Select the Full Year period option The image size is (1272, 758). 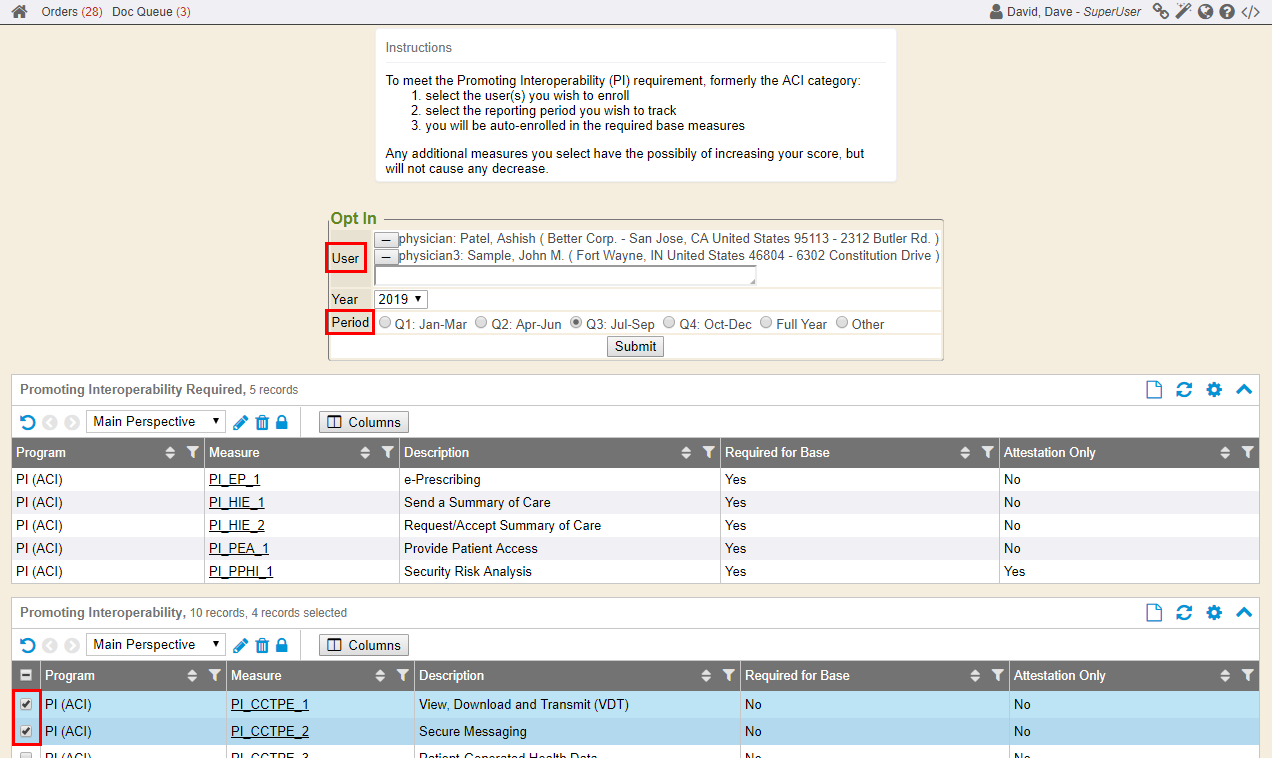point(766,323)
